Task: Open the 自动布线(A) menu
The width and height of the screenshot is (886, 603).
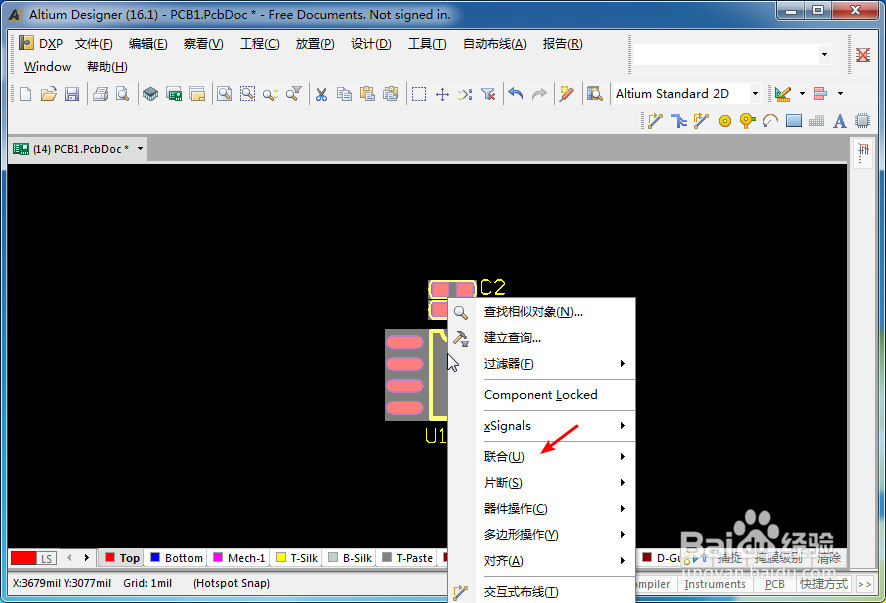Action: click(x=494, y=44)
